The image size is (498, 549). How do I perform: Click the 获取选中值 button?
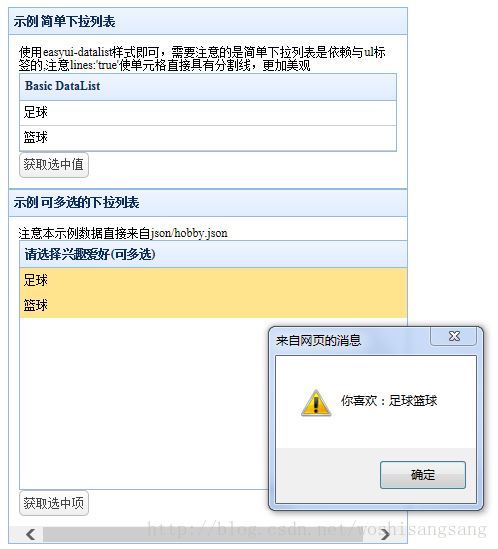(54, 165)
